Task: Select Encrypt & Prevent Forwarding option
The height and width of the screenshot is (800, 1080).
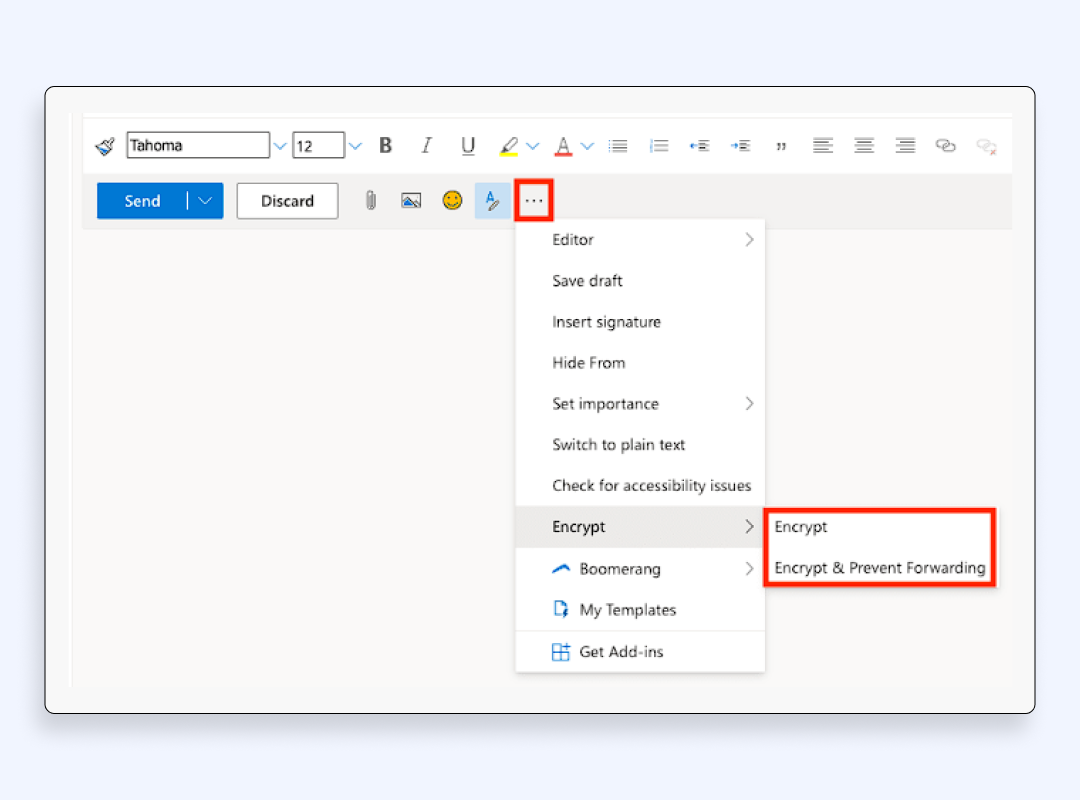Action: click(x=879, y=568)
